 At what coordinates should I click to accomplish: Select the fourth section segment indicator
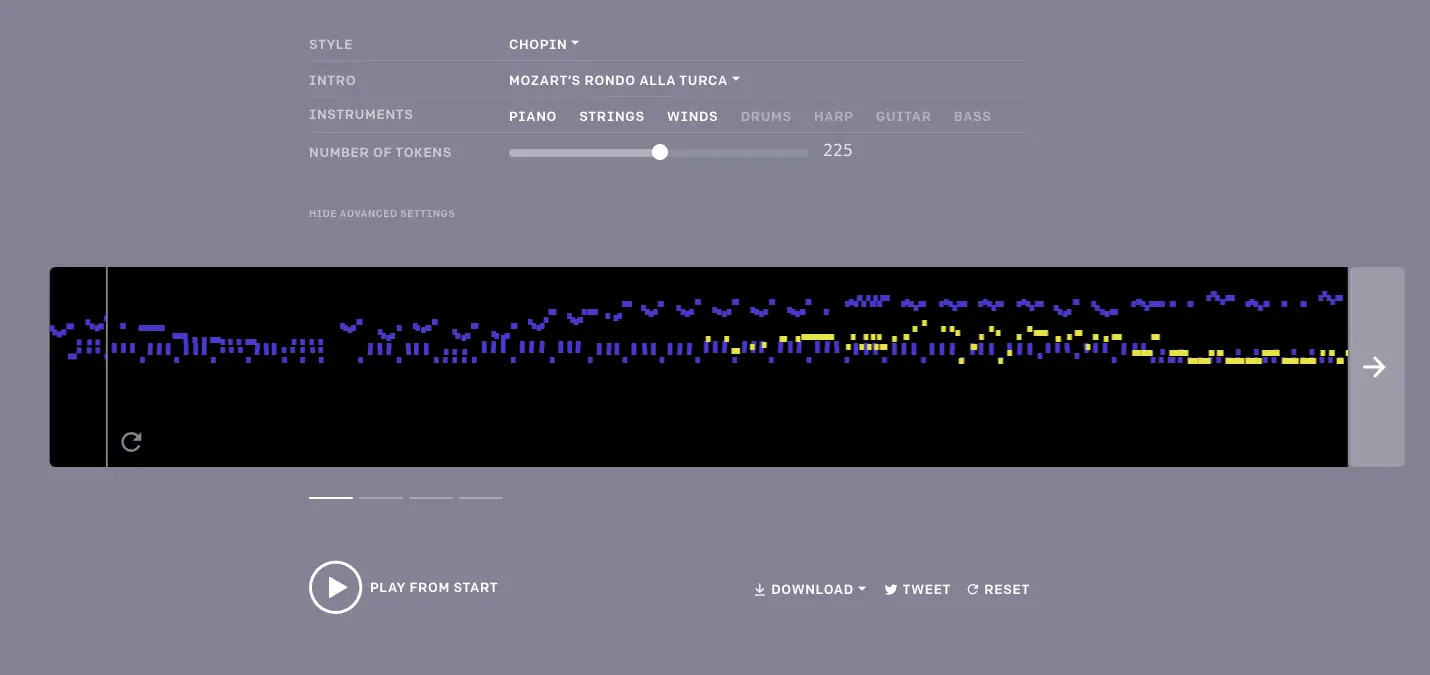[481, 497]
